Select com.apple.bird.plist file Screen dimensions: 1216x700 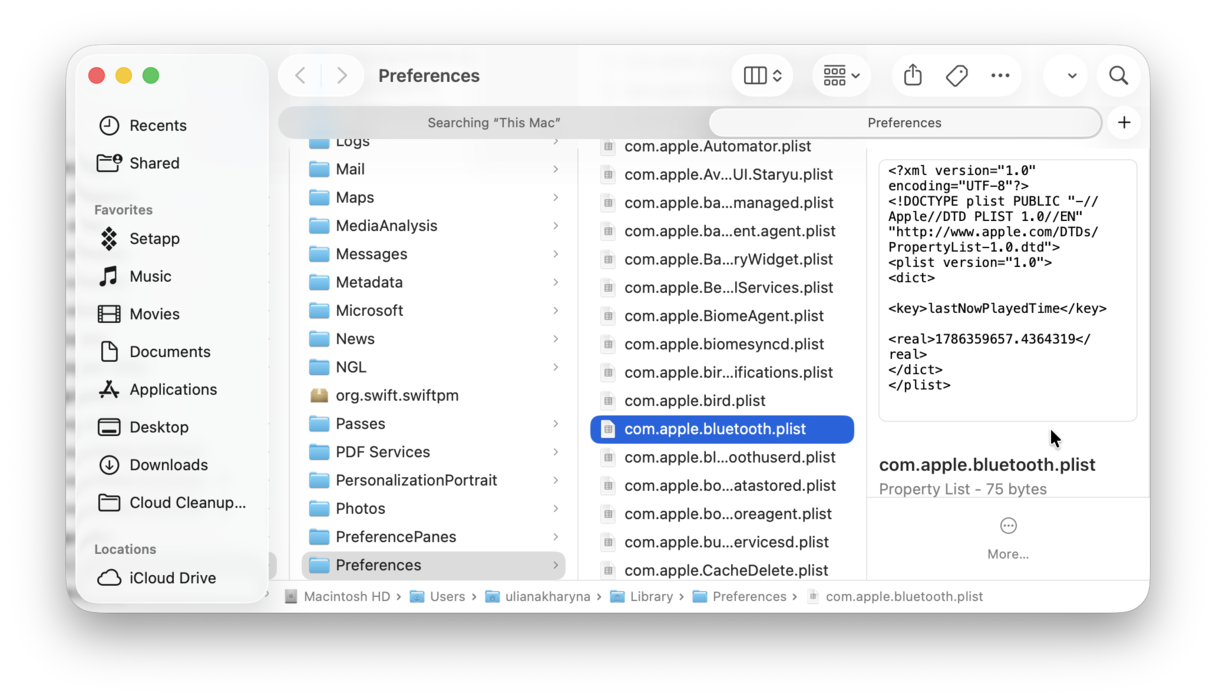(722, 400)
